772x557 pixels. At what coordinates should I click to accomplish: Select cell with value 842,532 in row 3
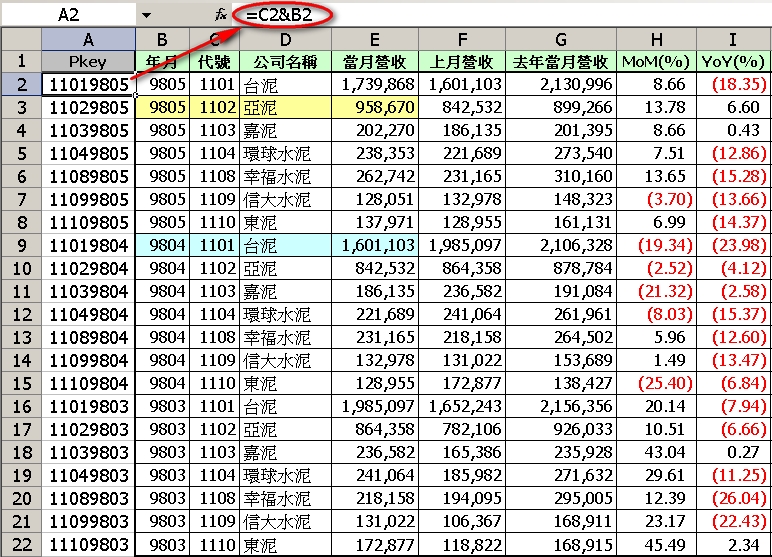click(x=462, y=107)
